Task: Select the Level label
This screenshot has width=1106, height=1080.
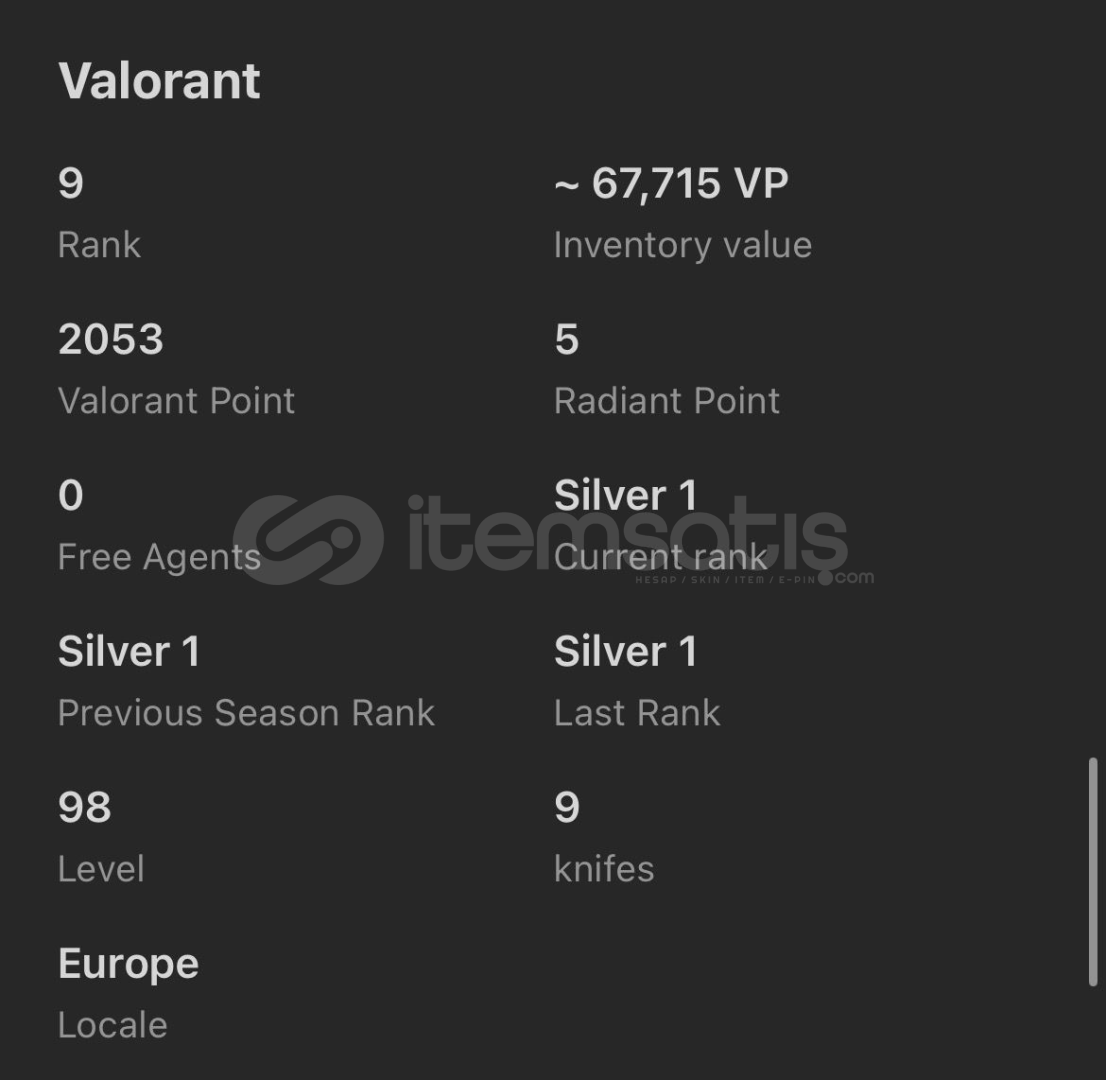Action: (x=101, y=869)
